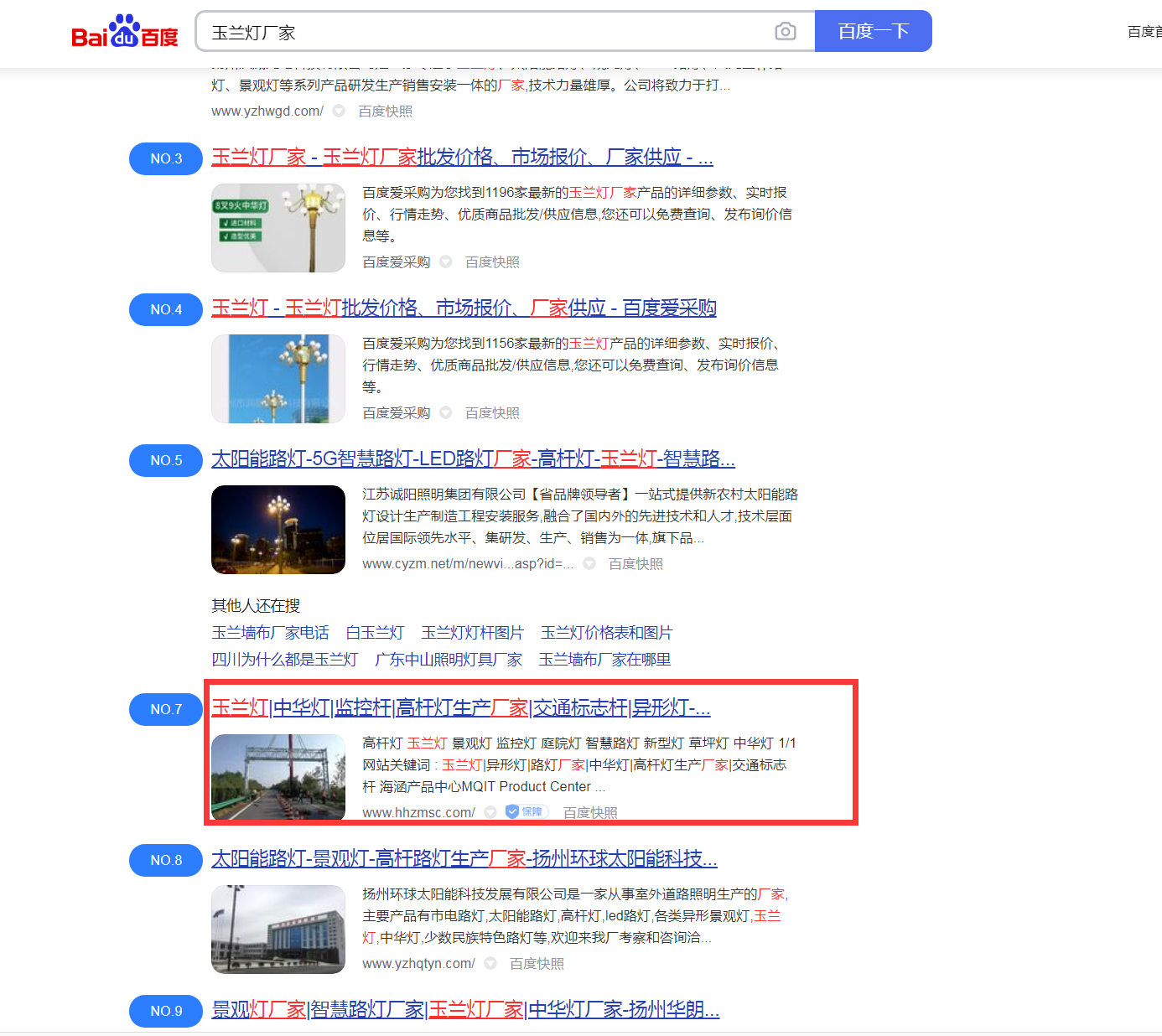Image resolution: width=1162 pixels, height=1036 pixels.
Task: Search related query 白玉兰灯
Action: coord(375,633)
